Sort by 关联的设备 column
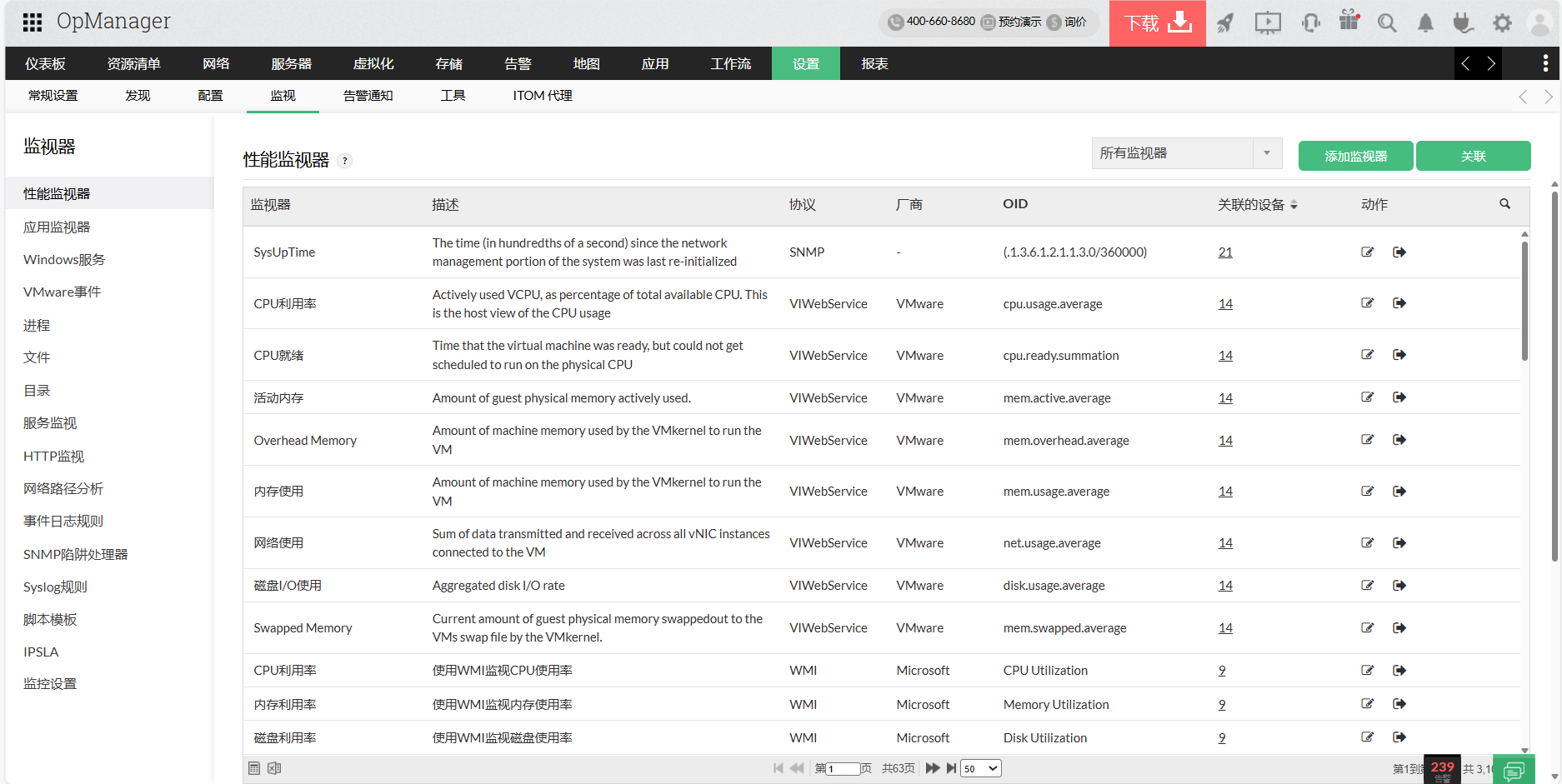The image size is (1562, 784). (x=1258, y=205)
